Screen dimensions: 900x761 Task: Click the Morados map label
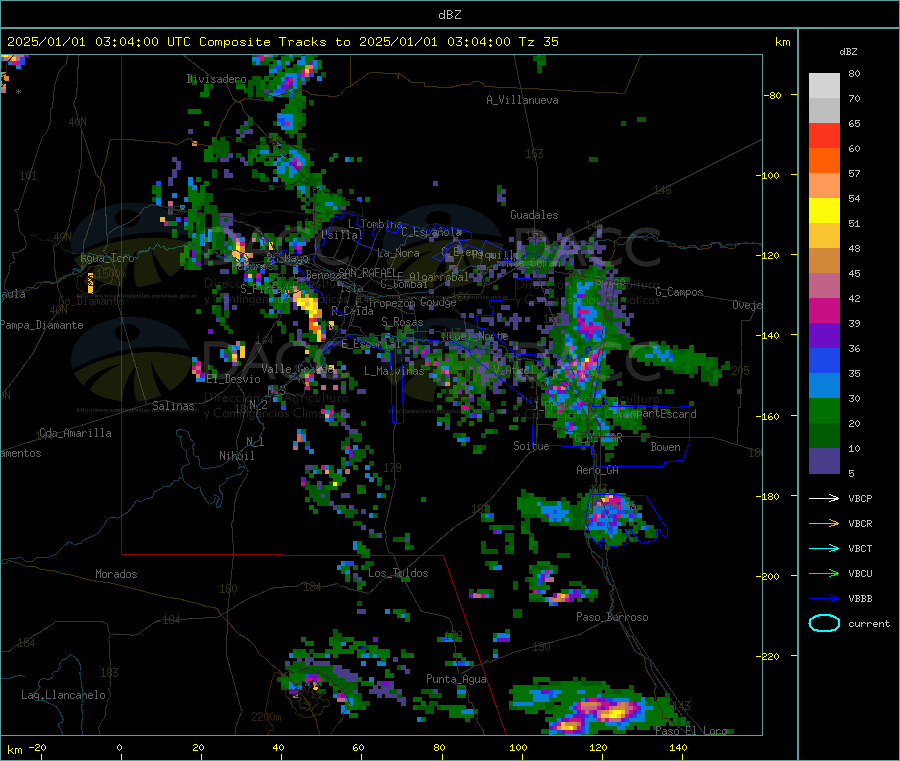tap(116, 574)
